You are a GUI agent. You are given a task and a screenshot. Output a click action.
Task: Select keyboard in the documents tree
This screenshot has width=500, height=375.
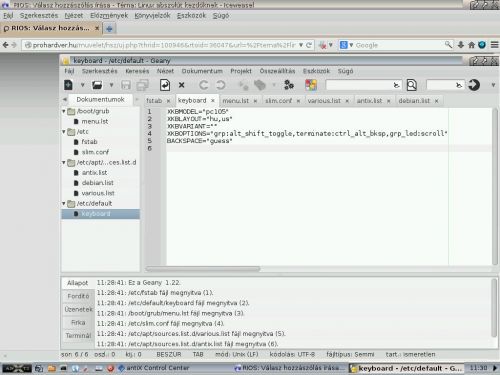point(100,214)
